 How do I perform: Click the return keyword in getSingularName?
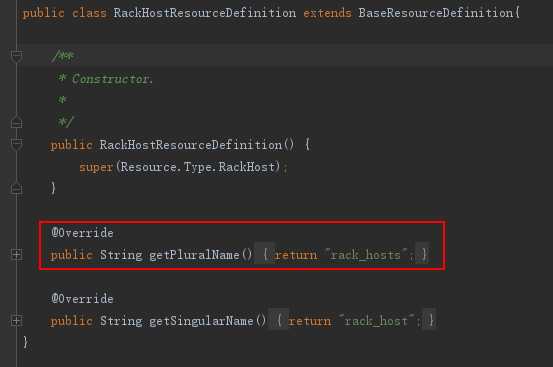pos(310,321)
